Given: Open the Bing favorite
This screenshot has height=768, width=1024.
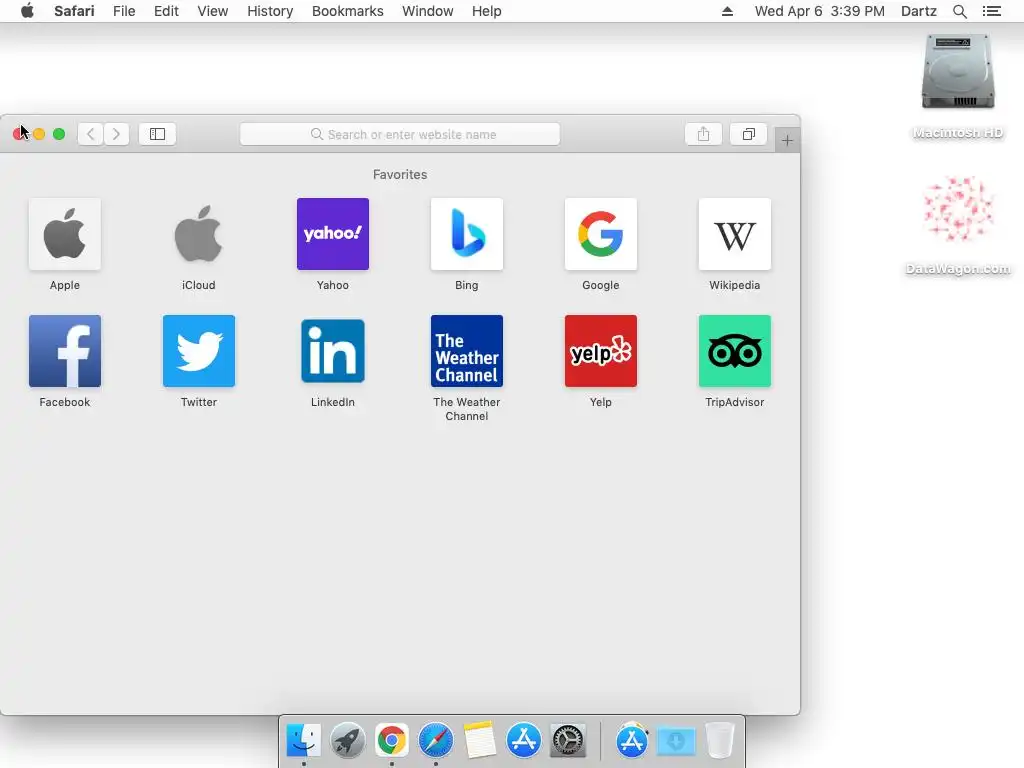Looking at the screenshot, I should point(466,234).
